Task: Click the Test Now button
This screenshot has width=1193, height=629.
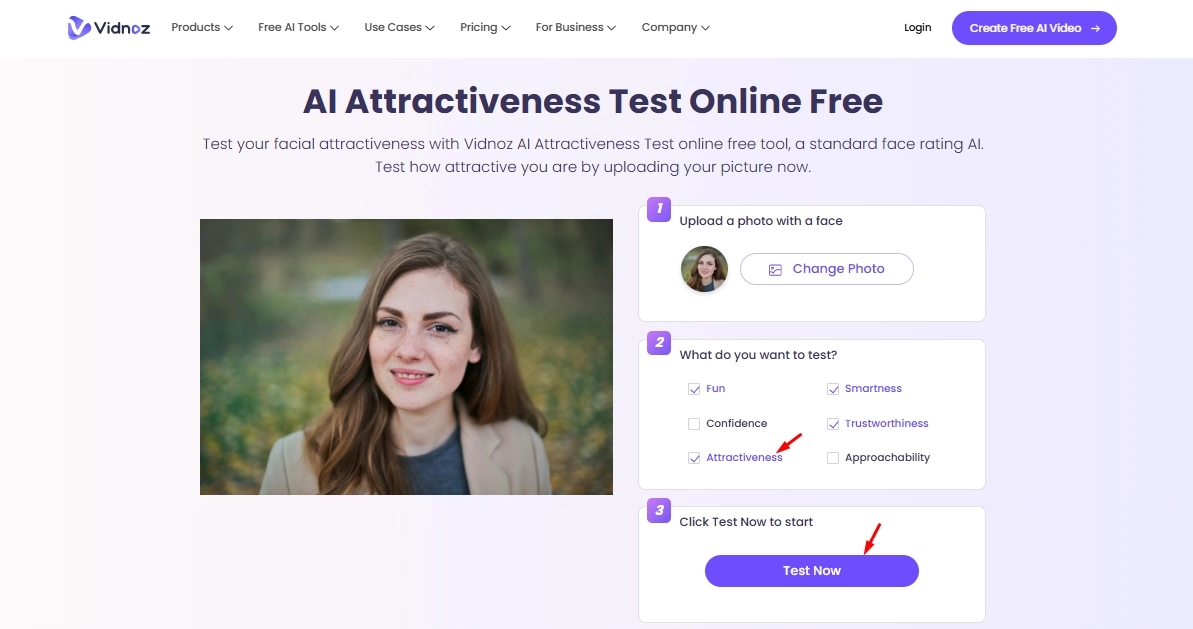Action: 812,571
